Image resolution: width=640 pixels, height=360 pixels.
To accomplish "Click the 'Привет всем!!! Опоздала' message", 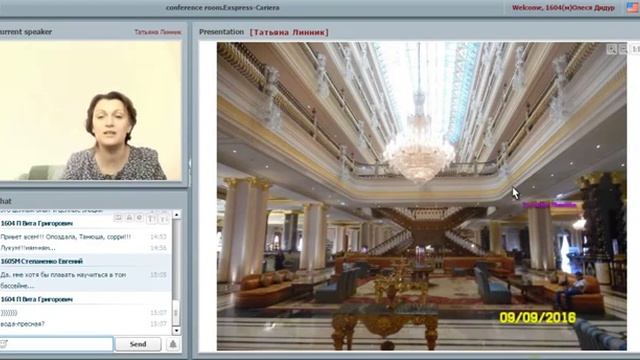I will click(66, 237).
